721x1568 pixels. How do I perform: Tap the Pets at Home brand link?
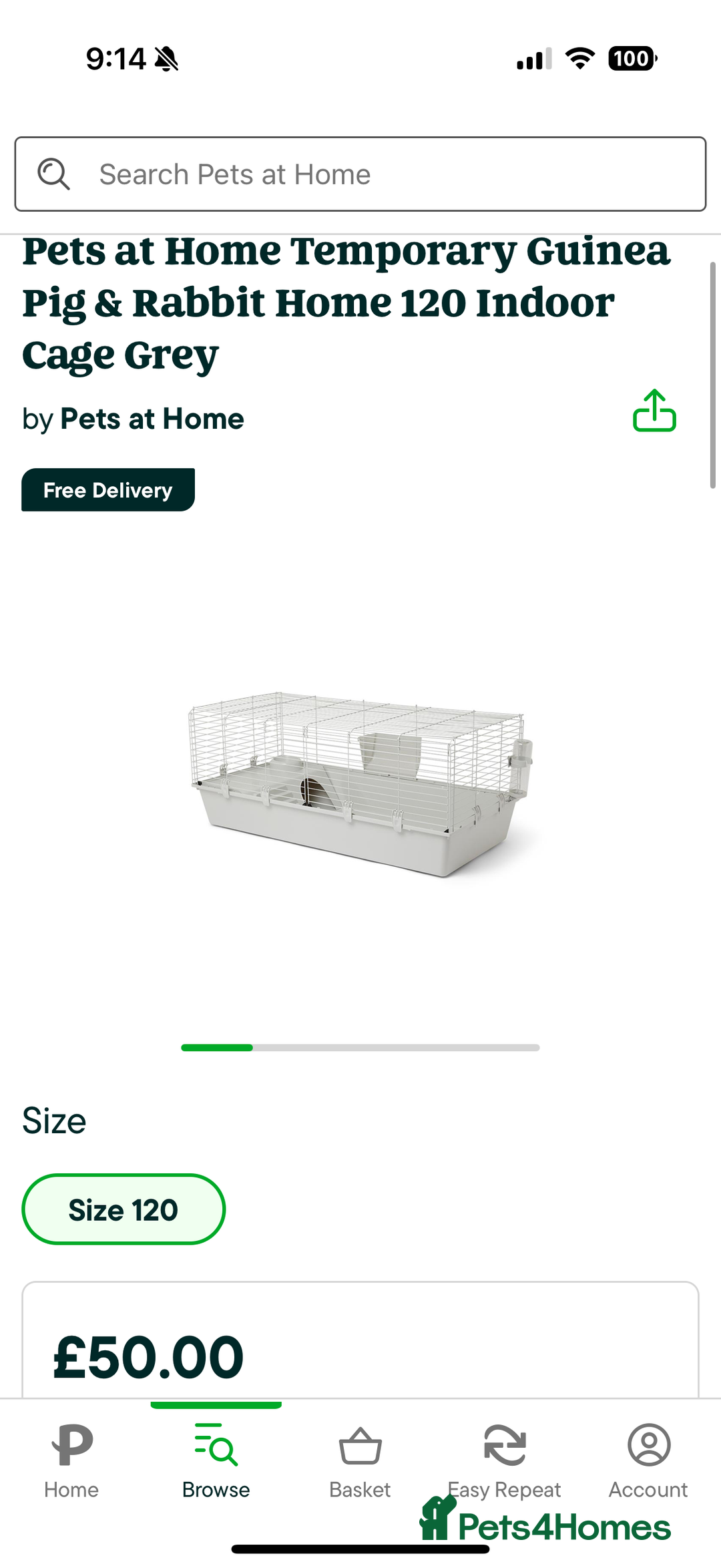(152, 419)
